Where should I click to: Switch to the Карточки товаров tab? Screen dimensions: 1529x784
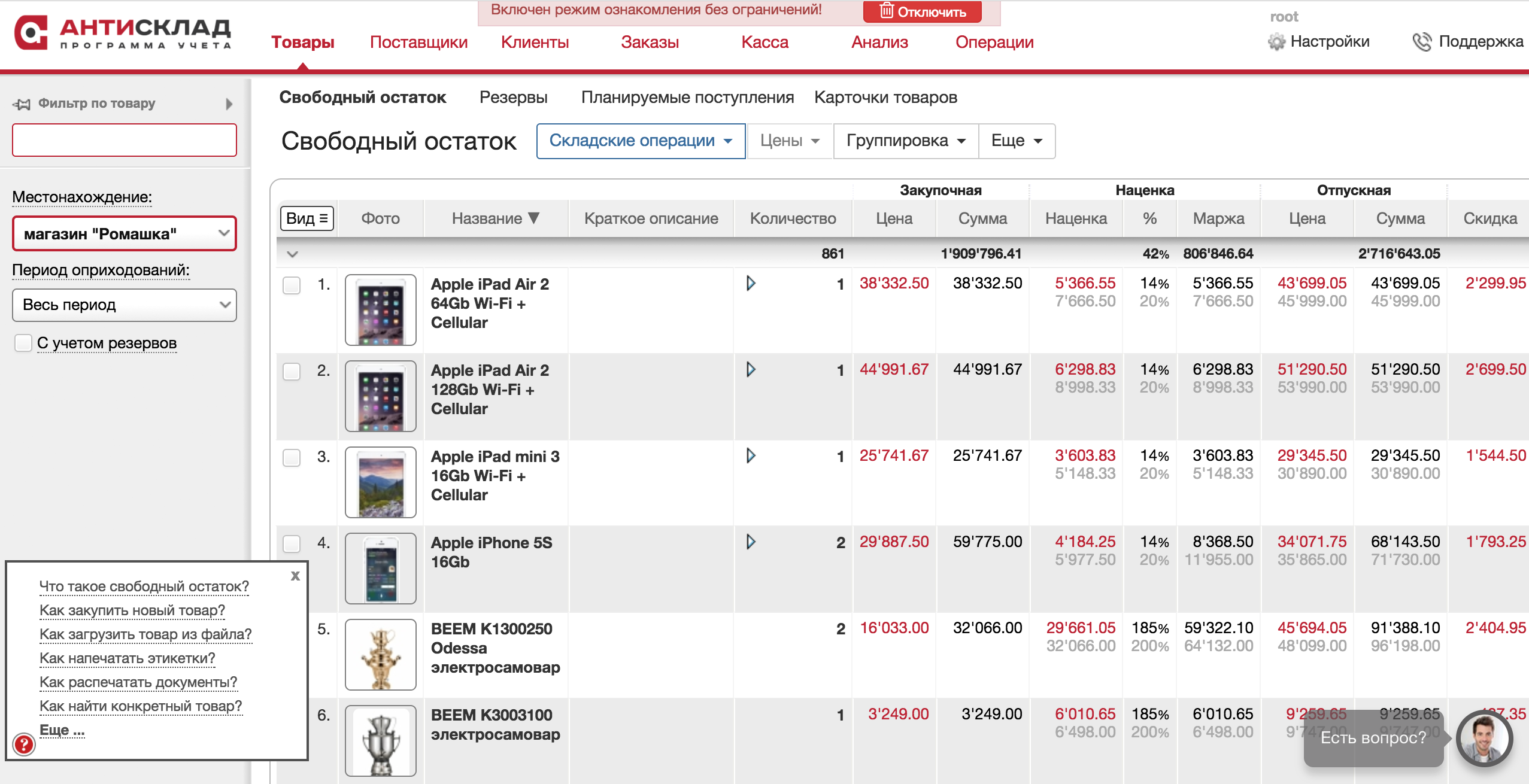(885, 97)
